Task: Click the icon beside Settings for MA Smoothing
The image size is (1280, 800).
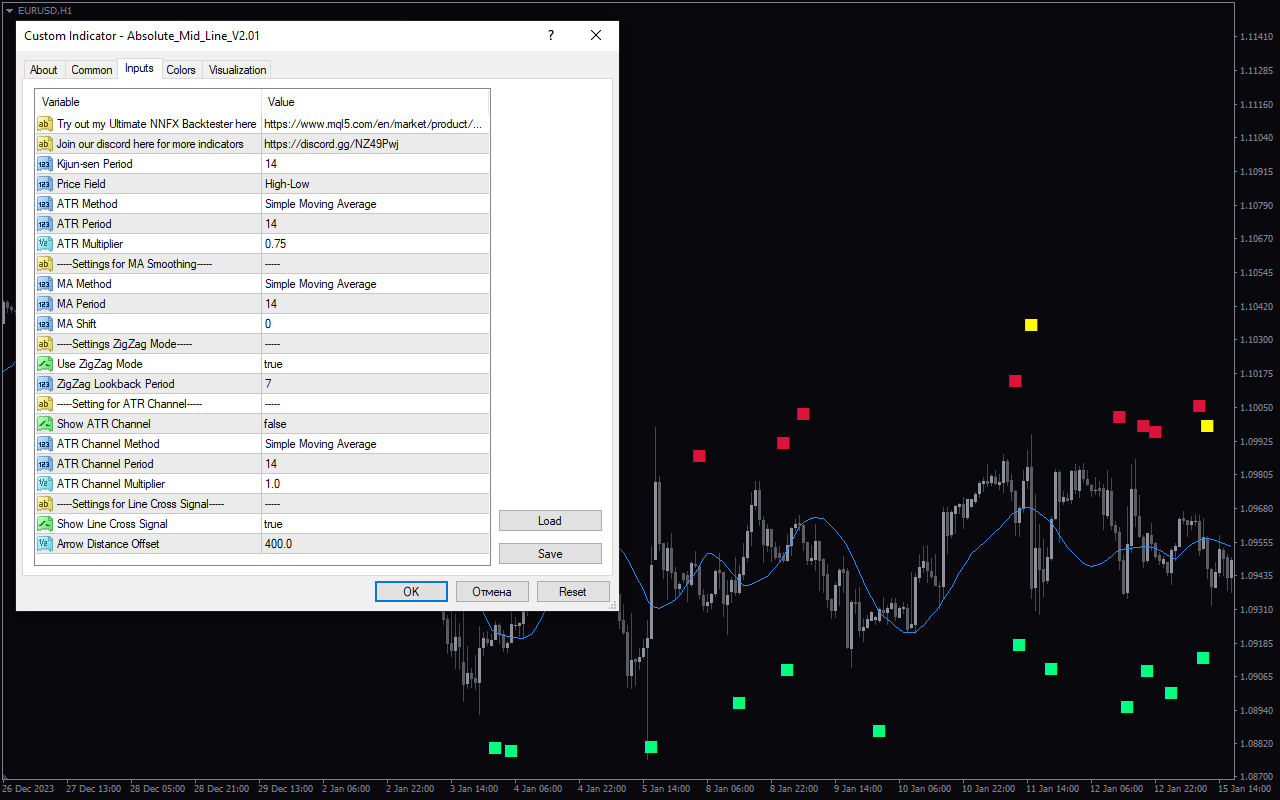Action: [45, 264]
